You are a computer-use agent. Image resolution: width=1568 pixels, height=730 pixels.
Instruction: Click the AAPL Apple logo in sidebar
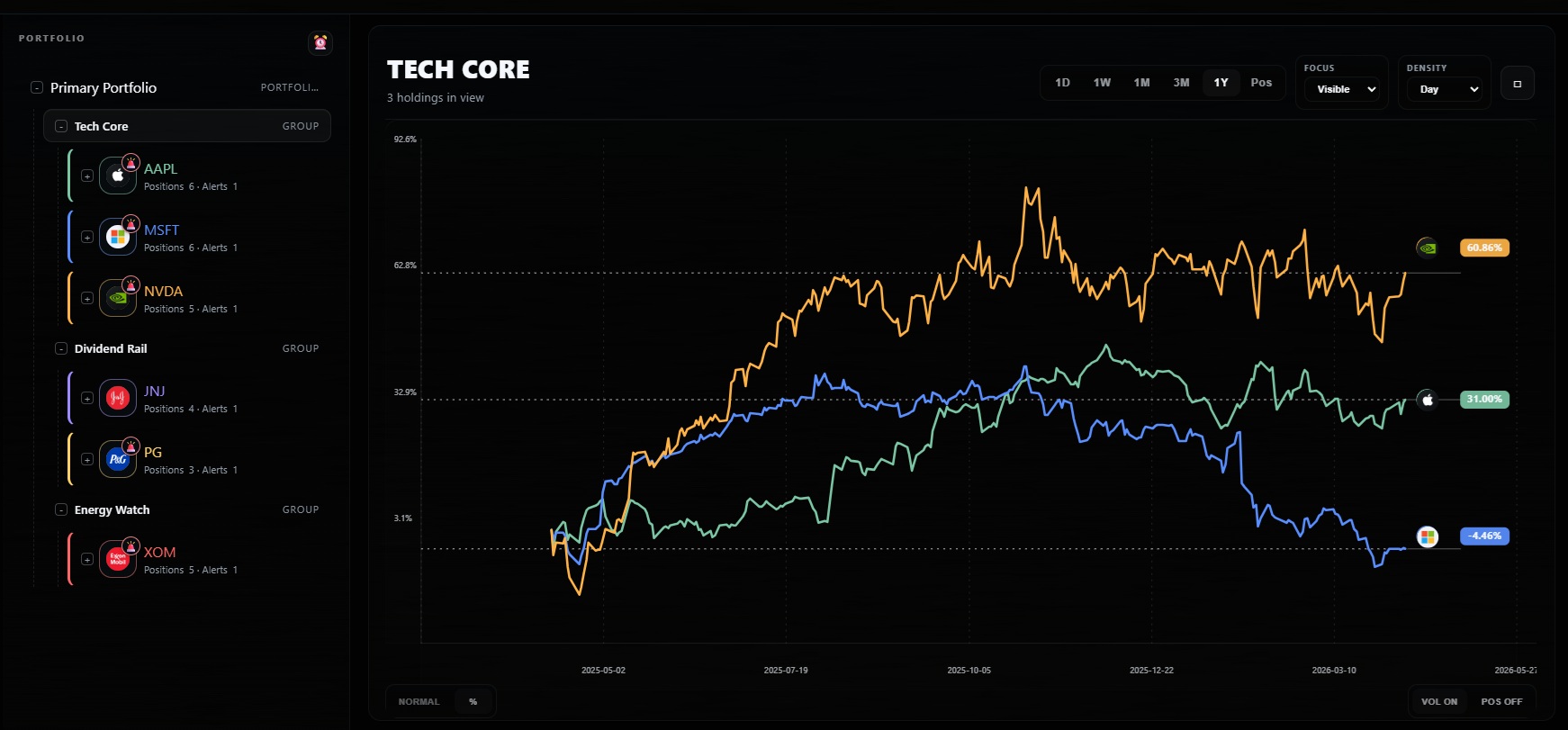tap(118, 176)
